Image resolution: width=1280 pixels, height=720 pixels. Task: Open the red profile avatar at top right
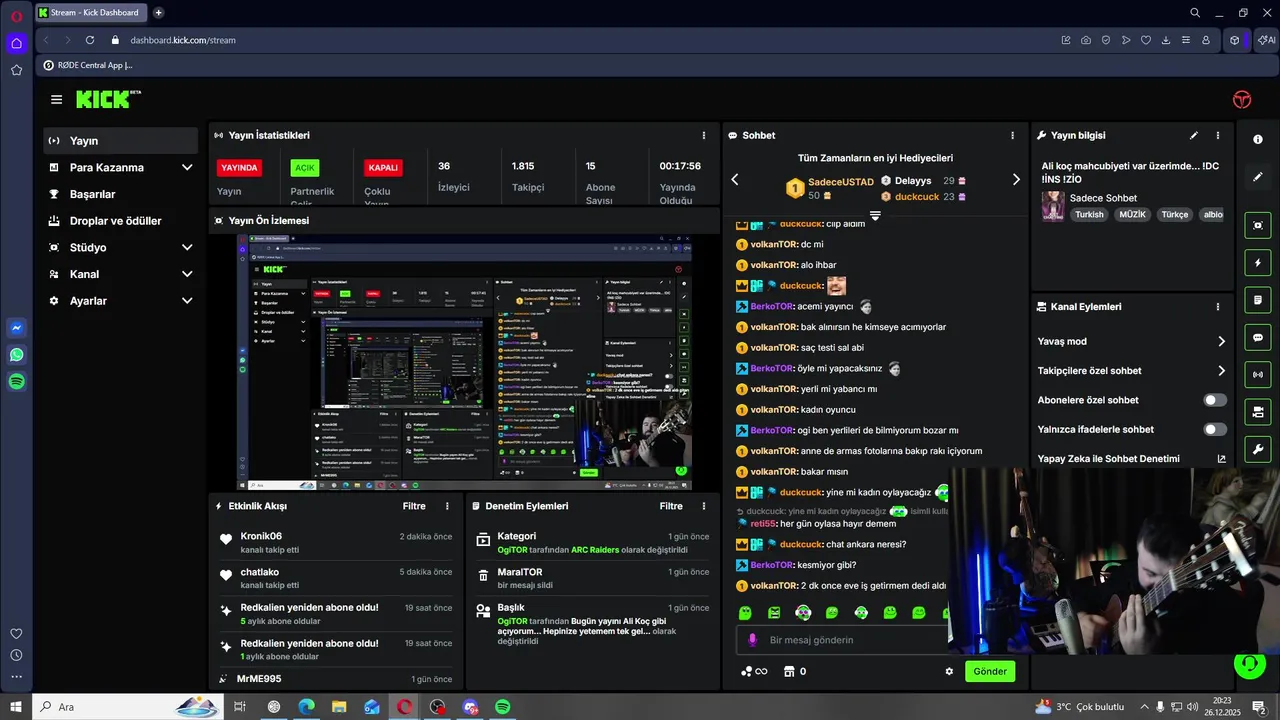tap(1242, 99)
